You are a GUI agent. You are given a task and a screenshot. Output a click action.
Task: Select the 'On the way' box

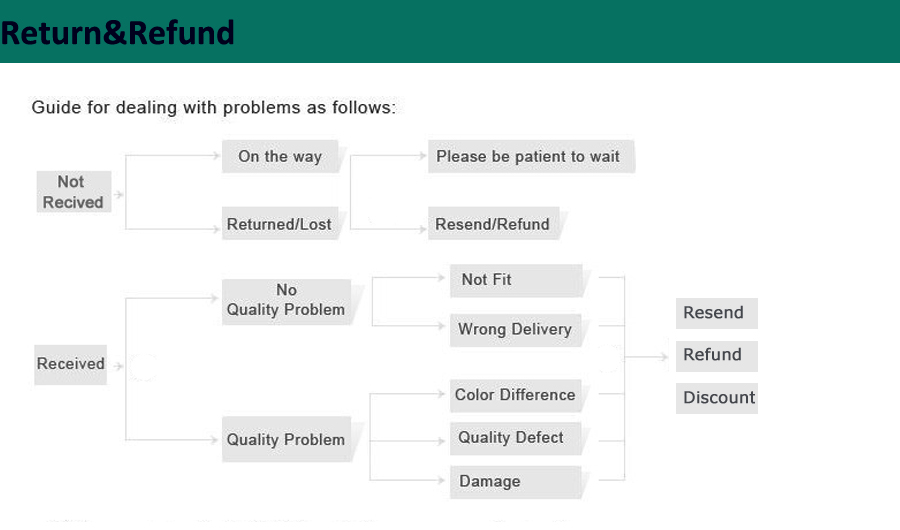(x=281, y=157)
